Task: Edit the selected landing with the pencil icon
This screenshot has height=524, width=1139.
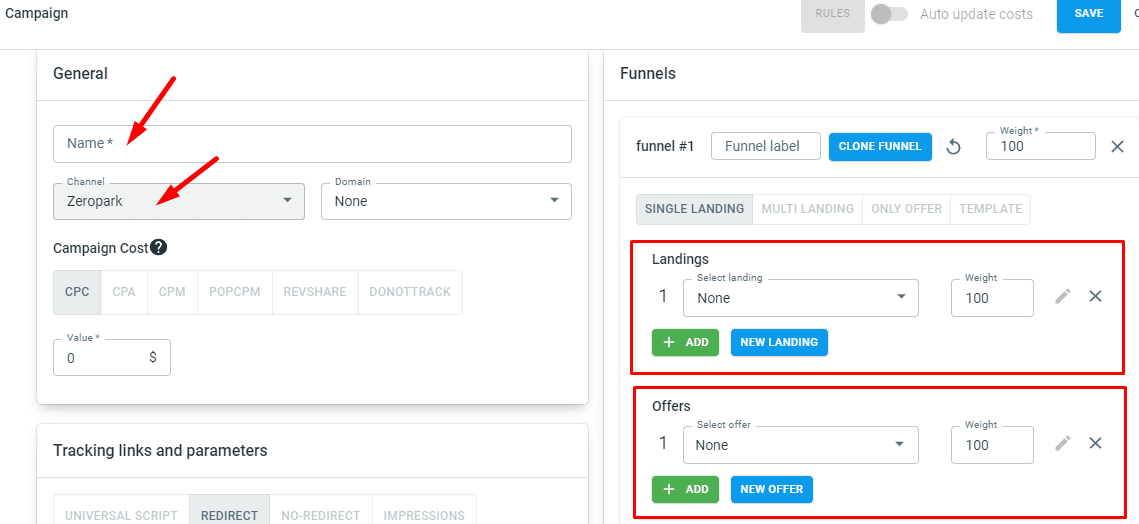Action: coord(1063,297)
